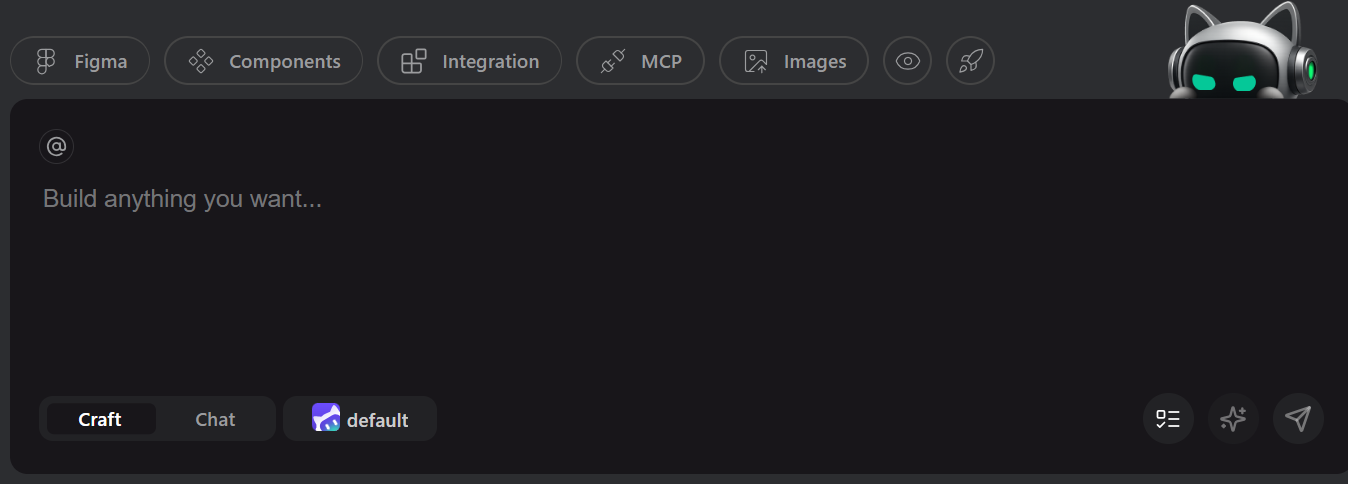This screenshot has width=1348, height=484.
Task: Click the Integration blocks icon
Action: coord(414,61)
